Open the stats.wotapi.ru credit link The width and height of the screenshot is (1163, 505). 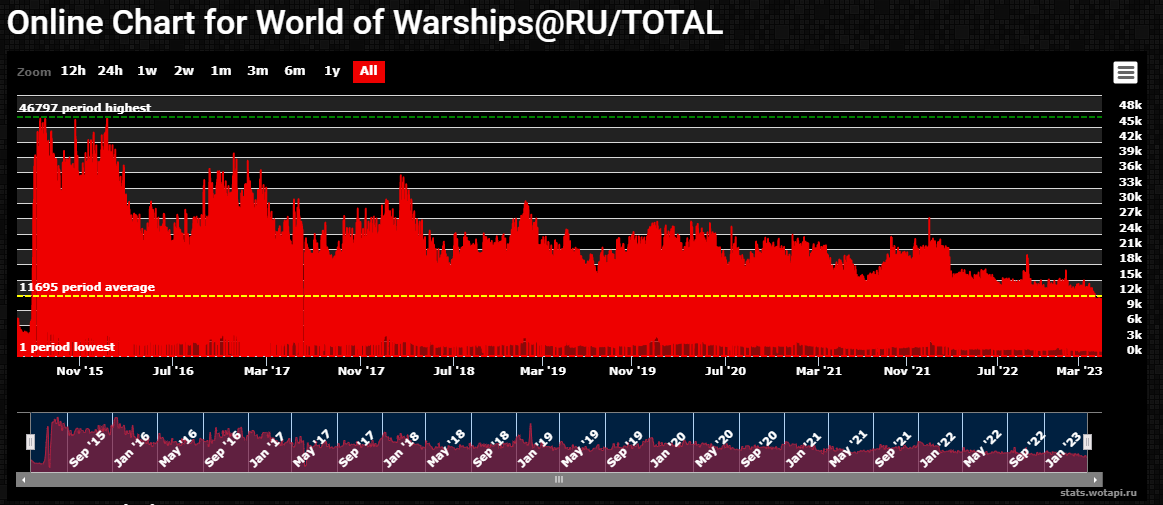point(1101,493)
